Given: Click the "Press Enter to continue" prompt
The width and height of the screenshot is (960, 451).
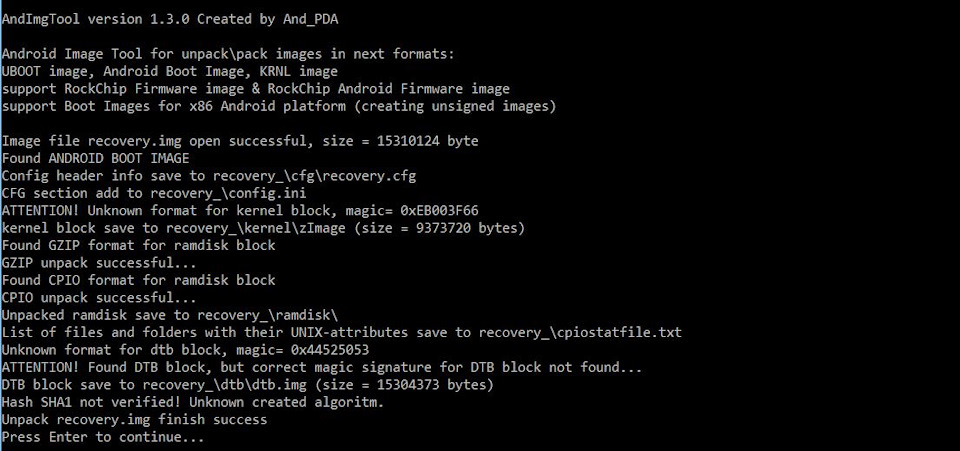Looking at the screenshot, I should click(102, 438).
